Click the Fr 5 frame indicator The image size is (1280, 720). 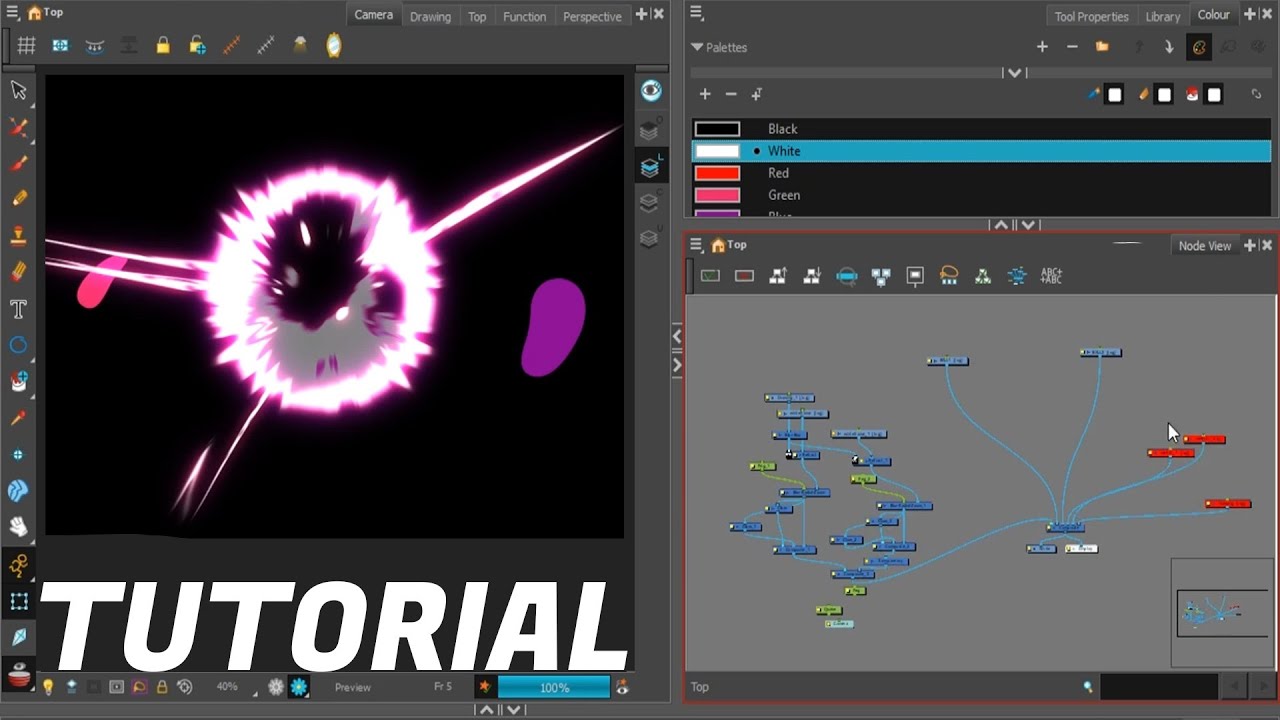point(443,687)
